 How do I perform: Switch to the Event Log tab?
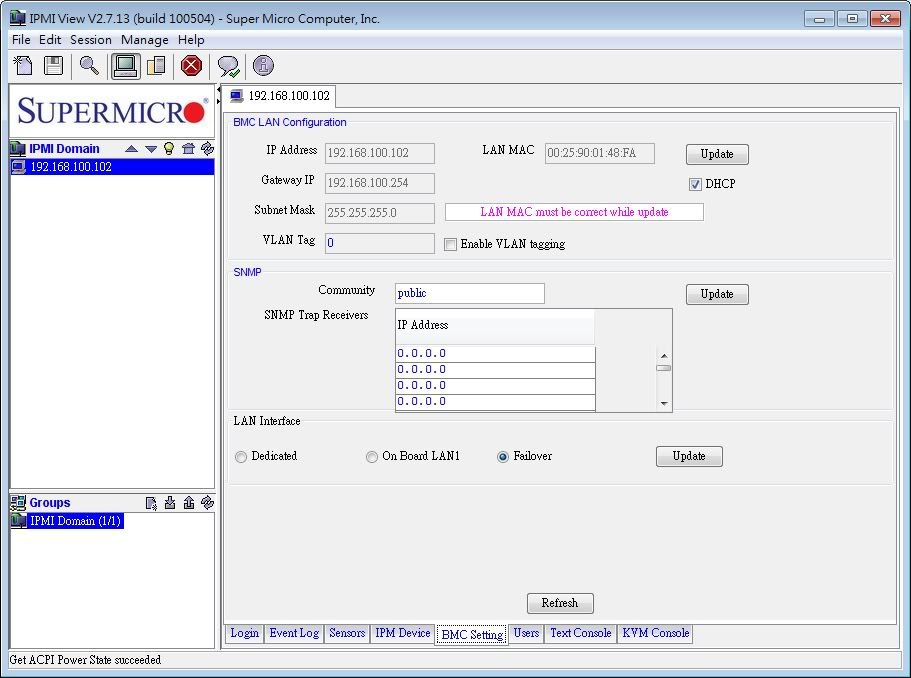(x=294, y=633)
